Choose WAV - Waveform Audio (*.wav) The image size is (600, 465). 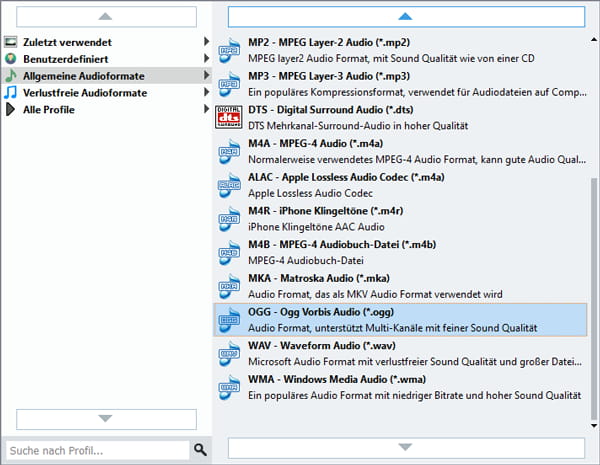coord(400,353)
